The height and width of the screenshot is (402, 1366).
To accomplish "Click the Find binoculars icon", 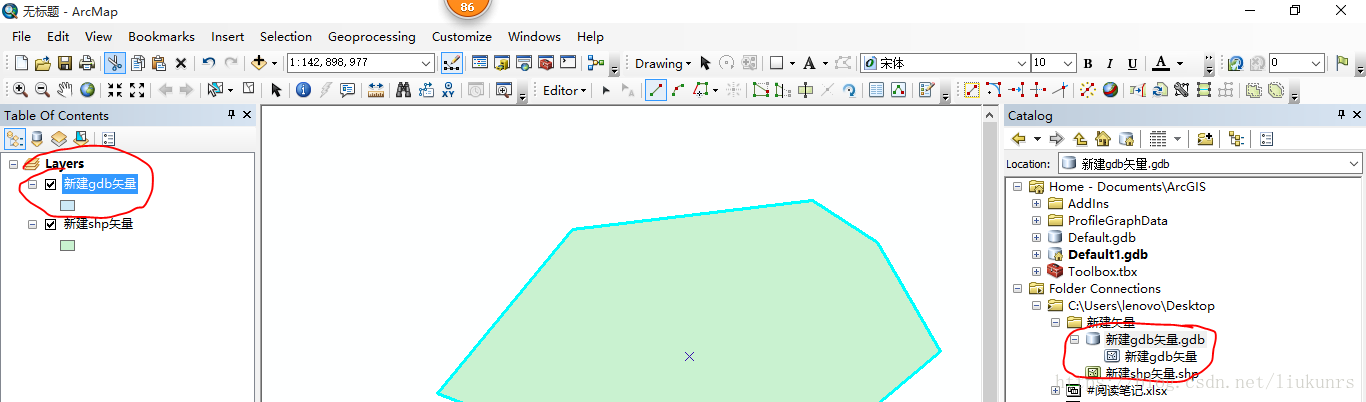I will (x=404, y=90).
